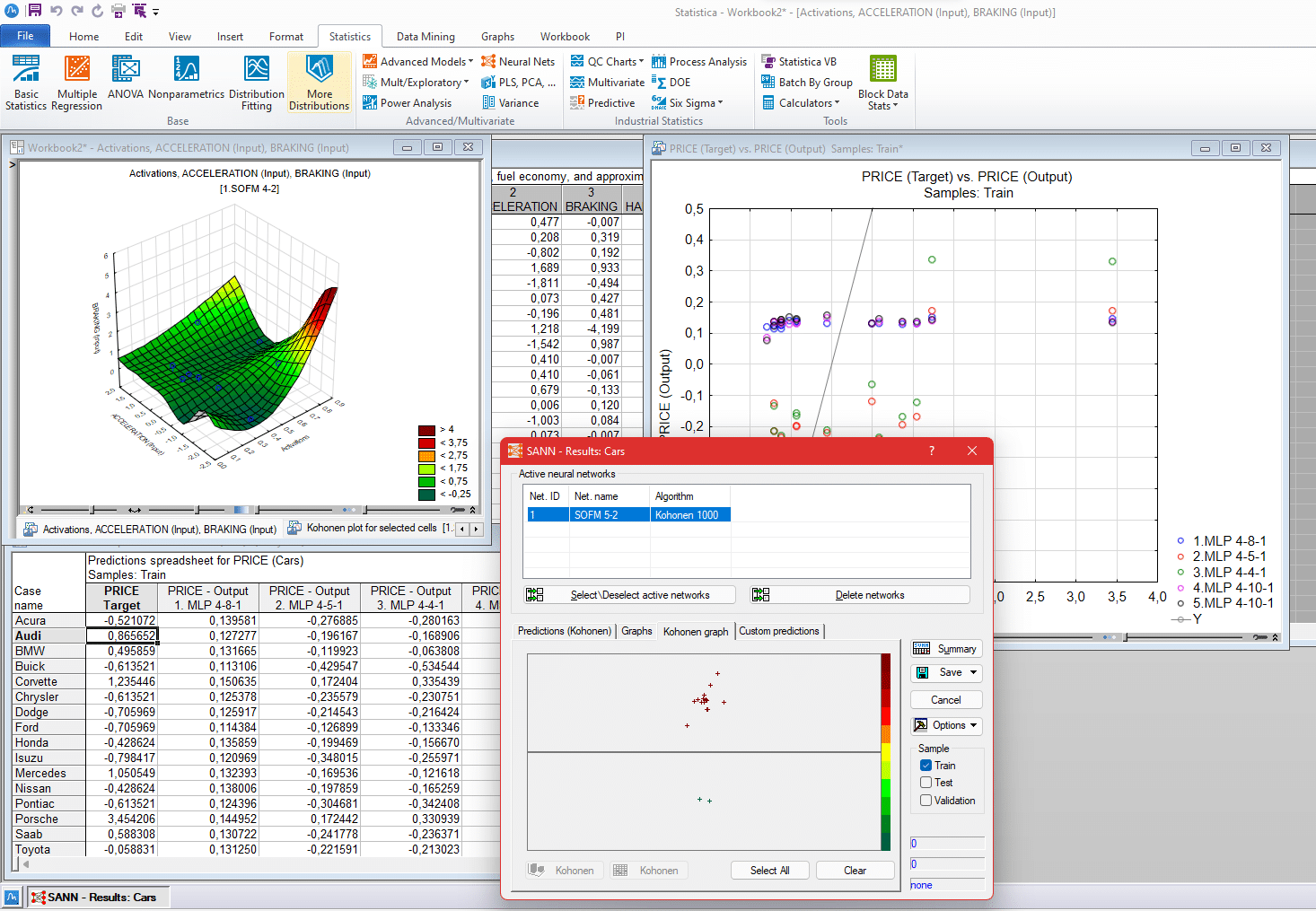This screenshot has height=911, width=1316.
Task: Switch to Graphs tab in SANN dialog
Action: click(x=636, y=631)
